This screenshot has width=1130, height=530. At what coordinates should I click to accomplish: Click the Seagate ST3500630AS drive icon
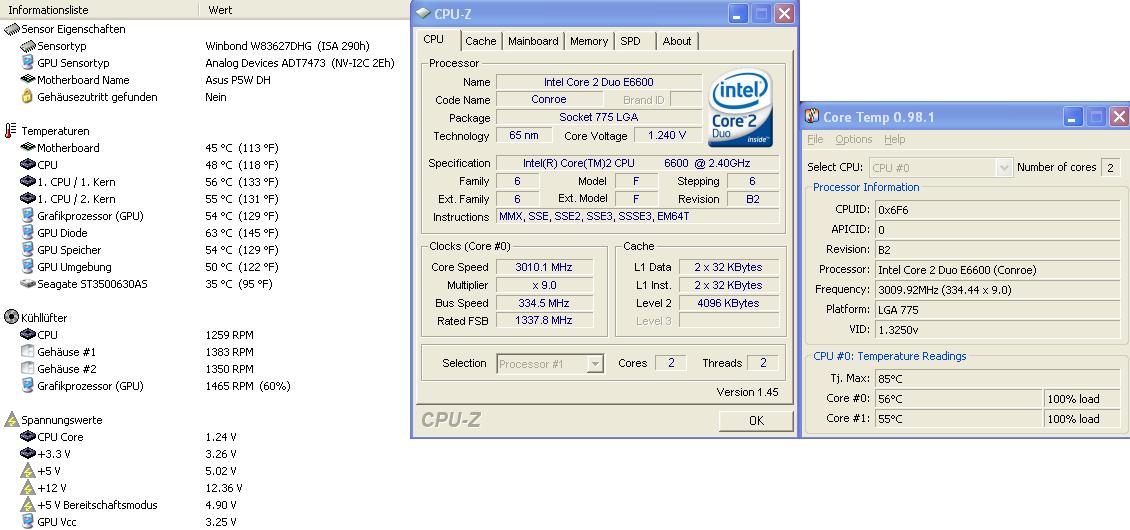coord(28,284)
